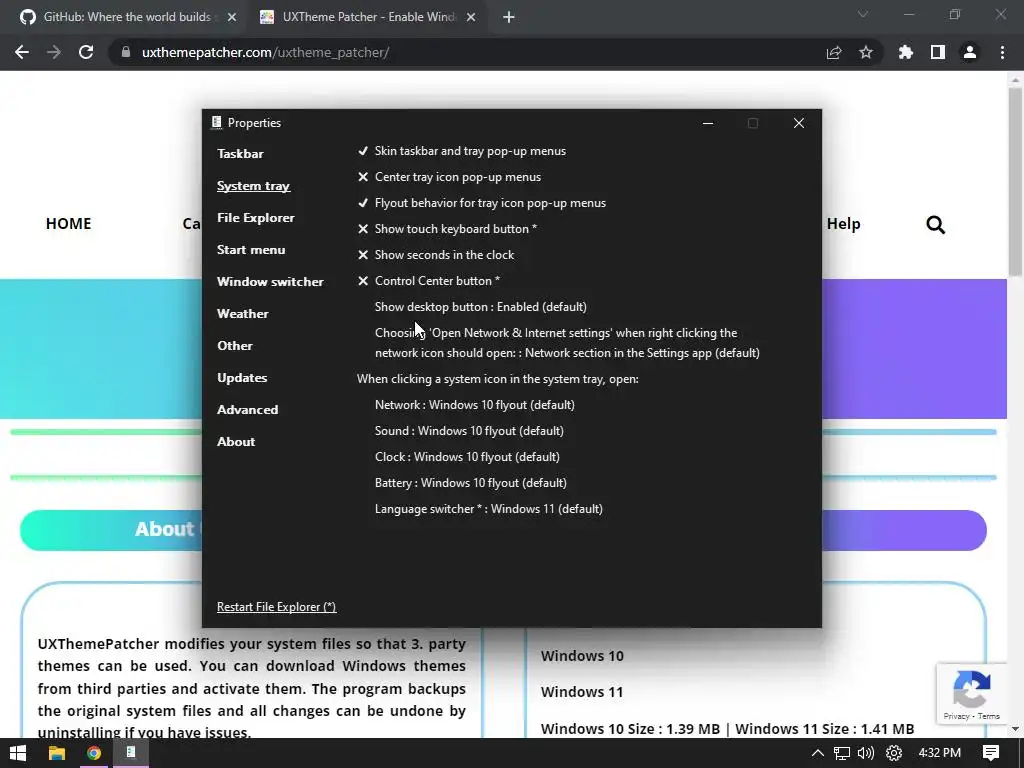Open the About section in Properties
Screen dimensions: 1024x768
236,441
